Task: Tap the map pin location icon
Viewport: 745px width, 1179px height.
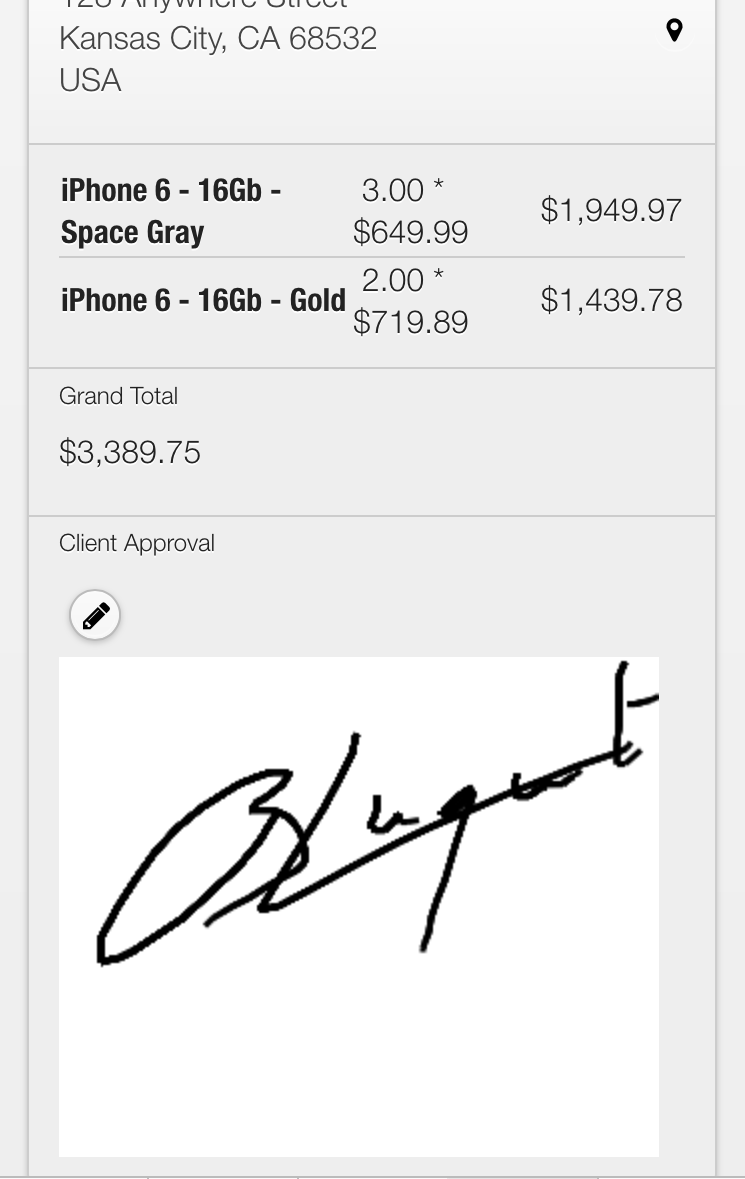Action: click(x=675, y=31)
